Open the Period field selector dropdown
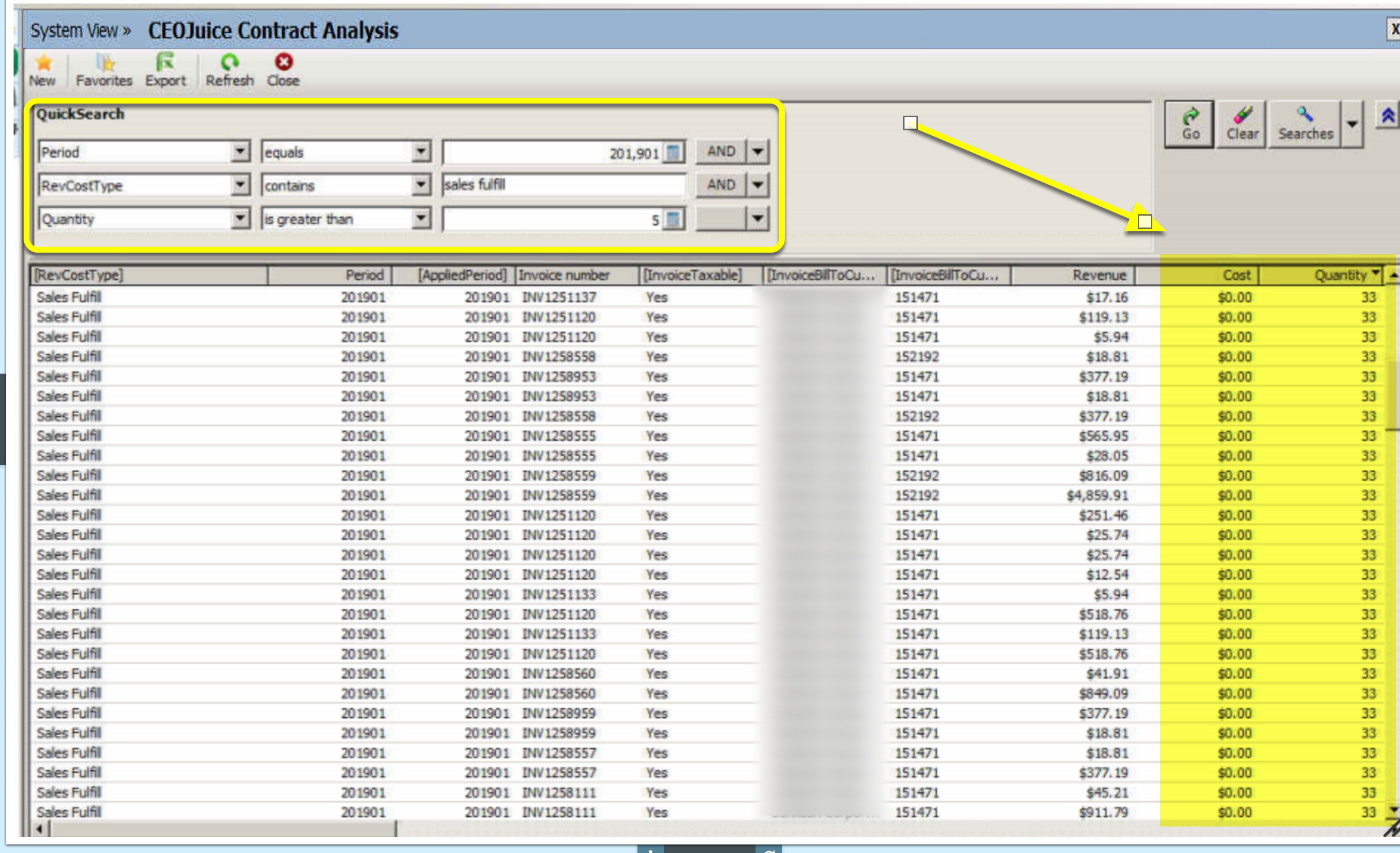This screenshot has width=1400, height=853. click(x=240, y=152)
